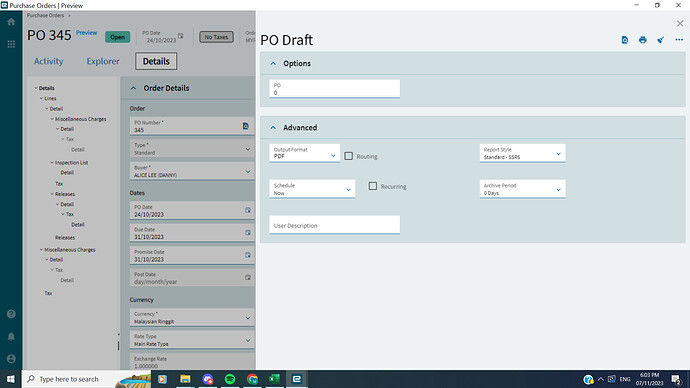Click the User Description field

coord(334,225)
